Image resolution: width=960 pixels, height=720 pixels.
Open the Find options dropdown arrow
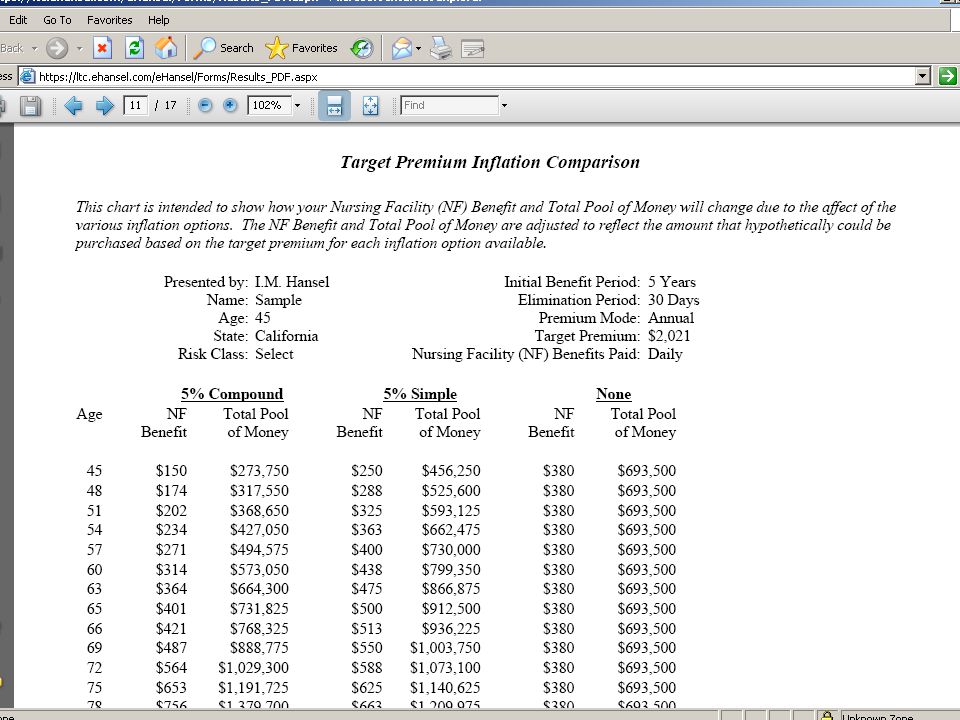pyautogui.click(x=504, y=105)
